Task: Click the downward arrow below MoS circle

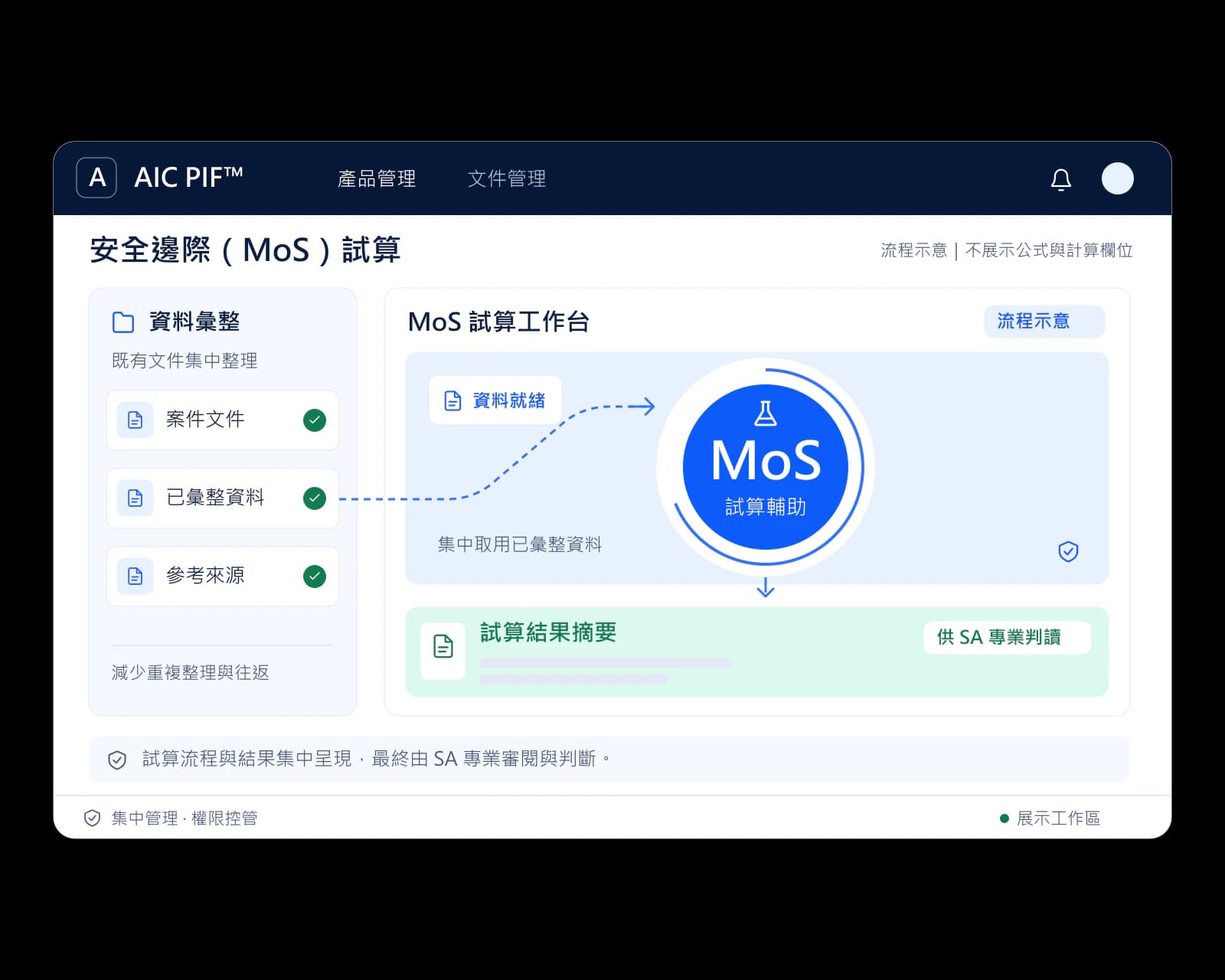Action: (x=766, y=587)
